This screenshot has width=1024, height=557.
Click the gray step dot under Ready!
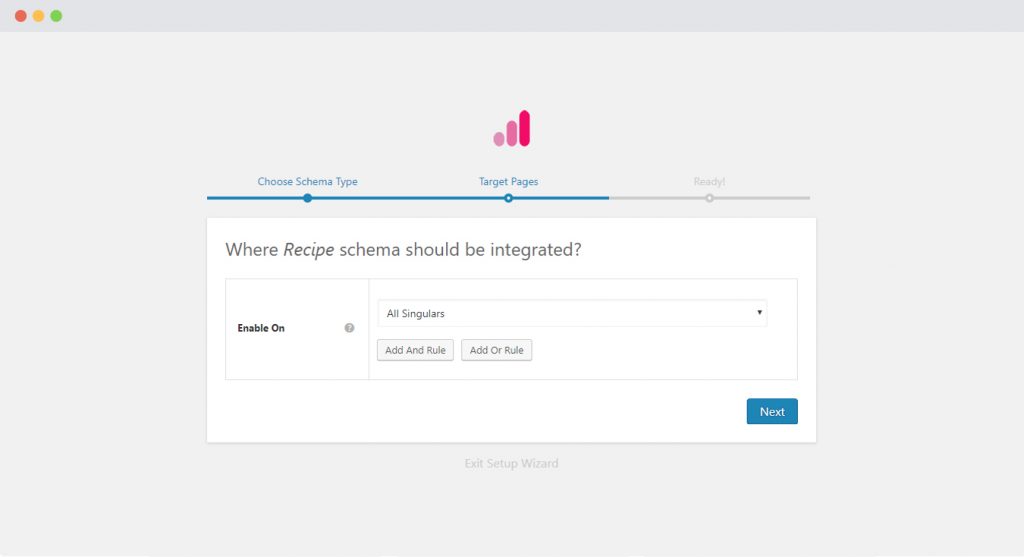(x=709, y=198)
